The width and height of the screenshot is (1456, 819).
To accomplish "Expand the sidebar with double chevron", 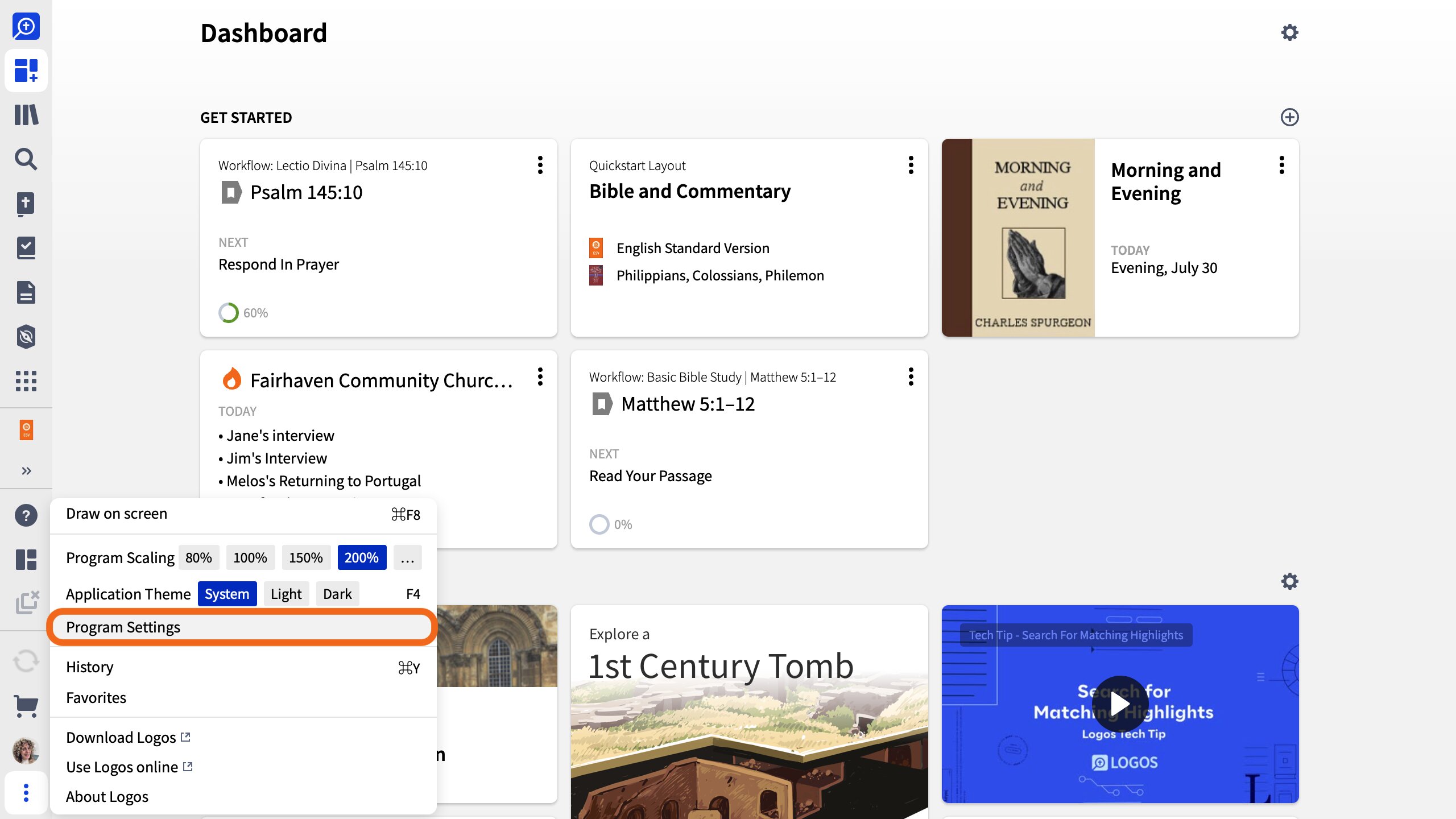I will pyautogui.click(x=26, y=471).
